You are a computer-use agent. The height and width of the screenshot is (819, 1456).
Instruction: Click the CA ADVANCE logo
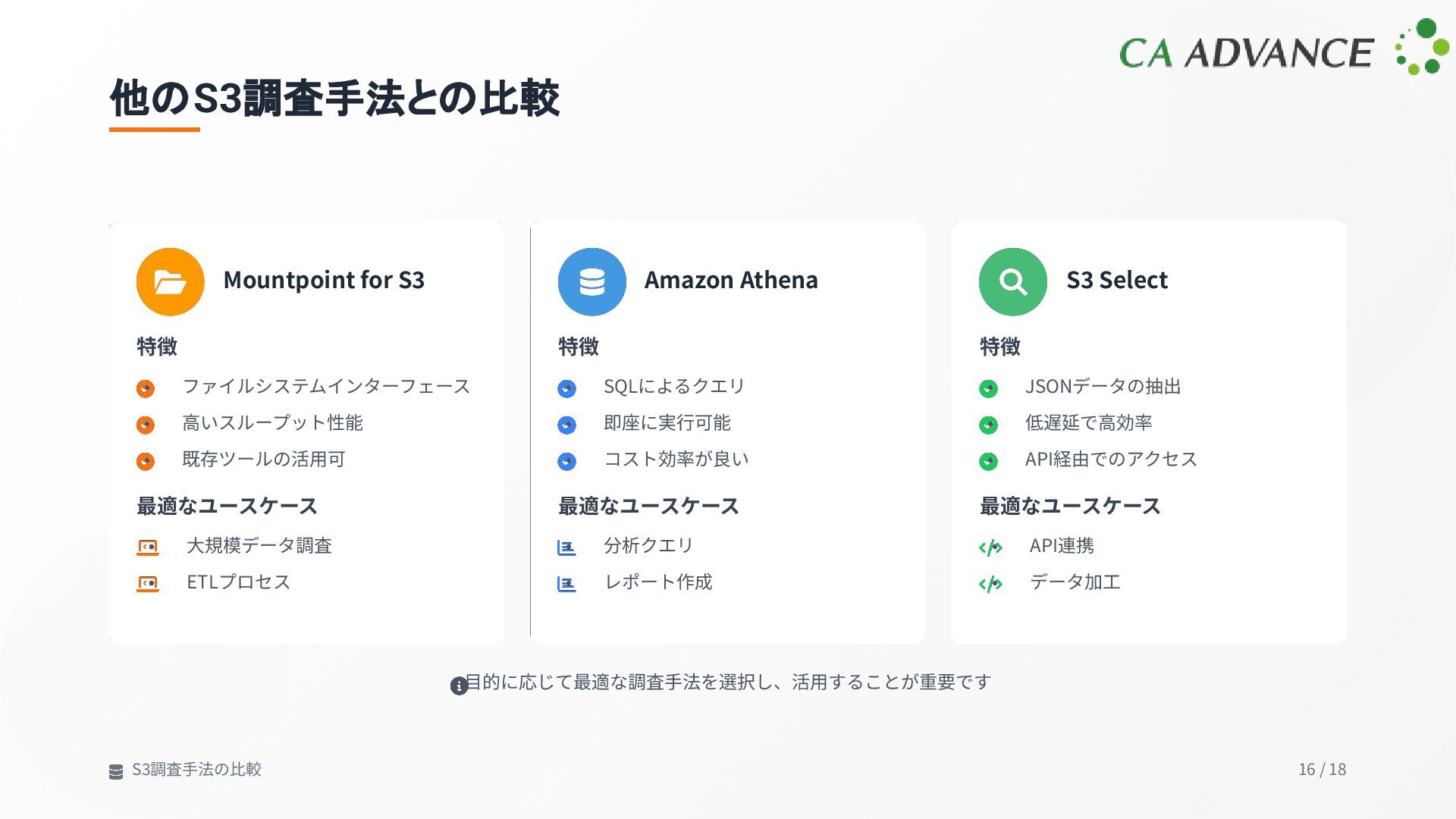(1283, 49)
